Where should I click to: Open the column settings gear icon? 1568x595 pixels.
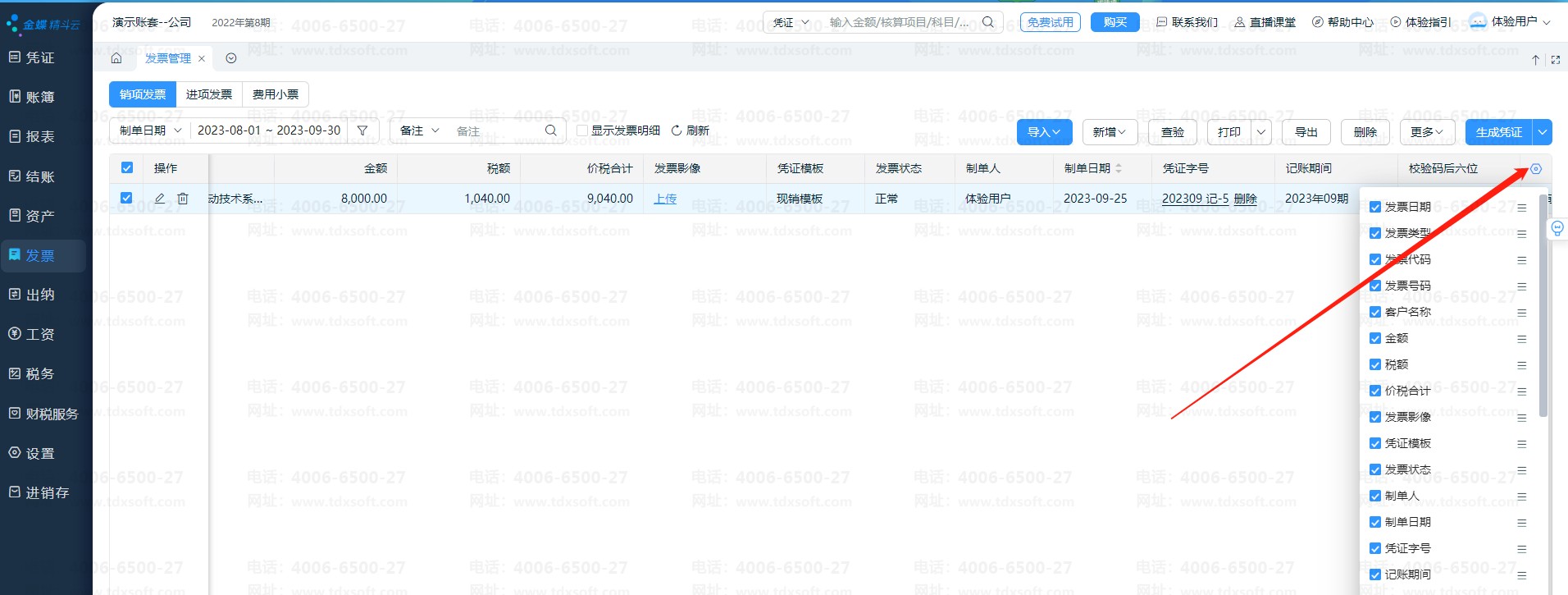tap(1536, 169)
